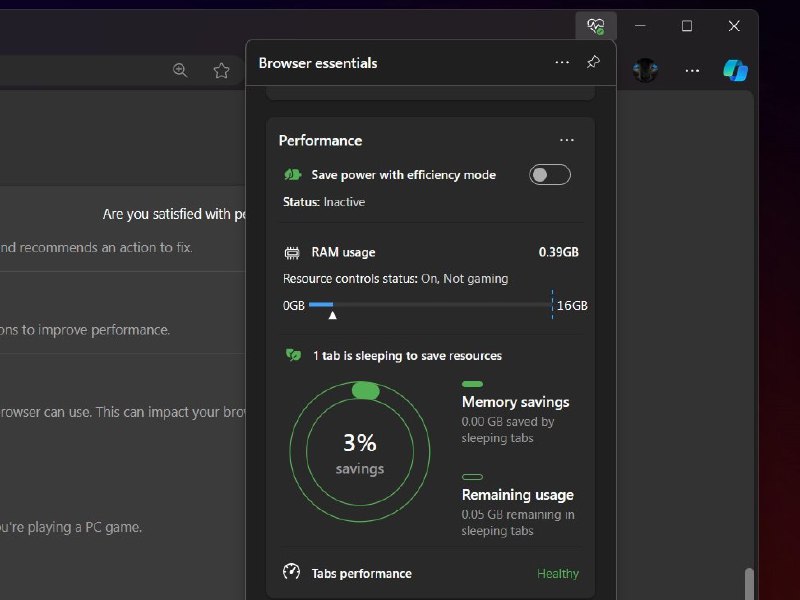
Task: Click the 3% savings donut chart
Action: click(360, 453)
